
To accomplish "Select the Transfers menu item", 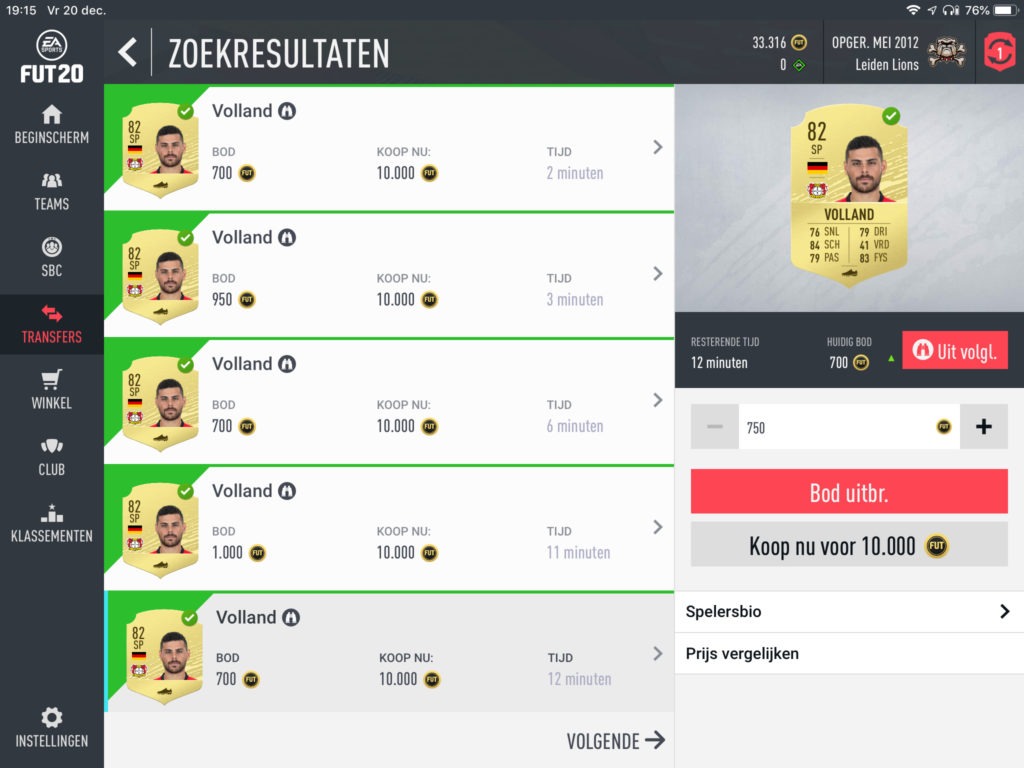I will [52, 325].
